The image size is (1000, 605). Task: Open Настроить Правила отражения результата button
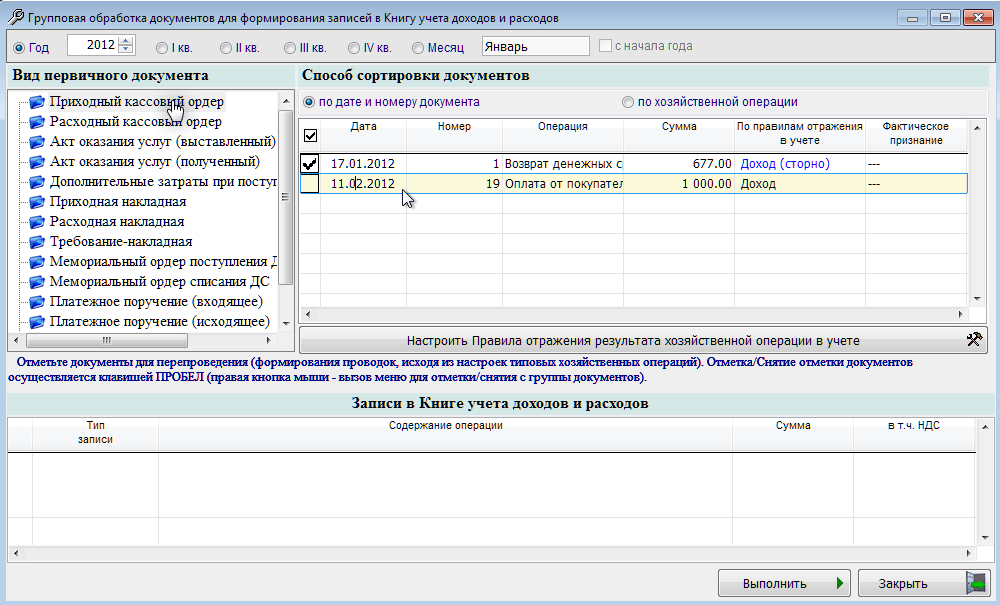click(x=643, y=340)
